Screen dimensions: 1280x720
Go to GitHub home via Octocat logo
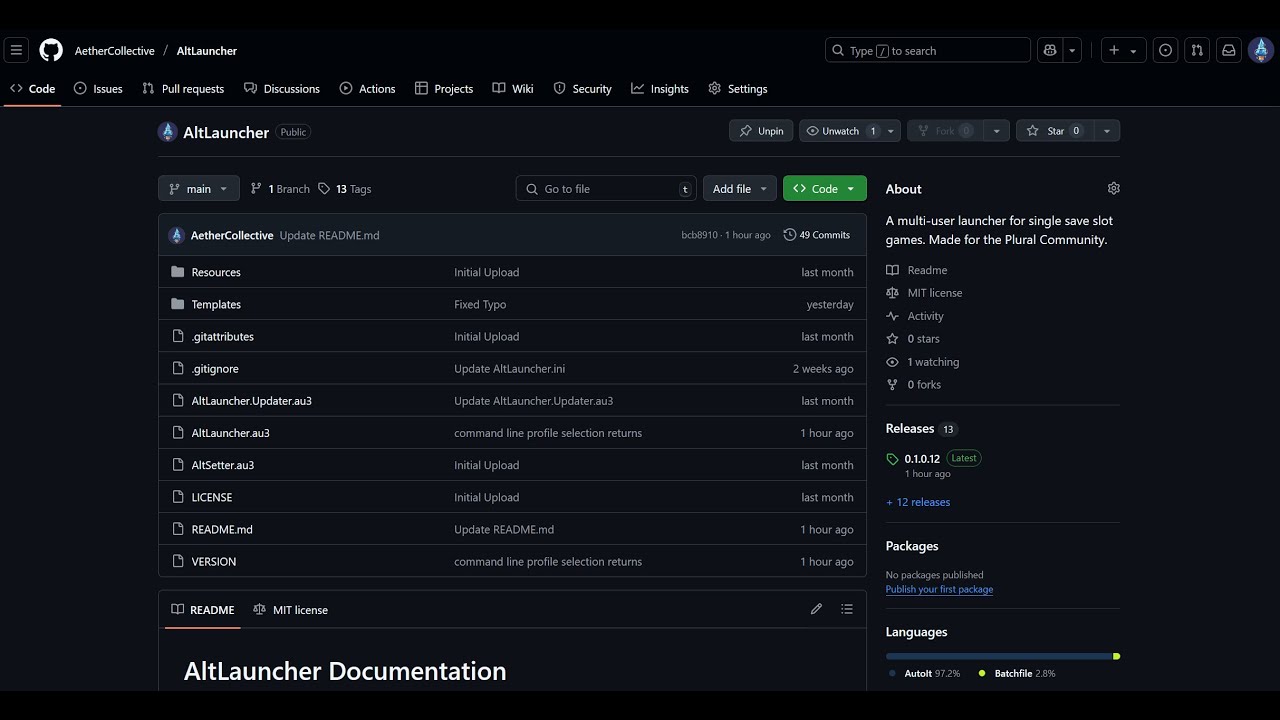tap(51, 50)
